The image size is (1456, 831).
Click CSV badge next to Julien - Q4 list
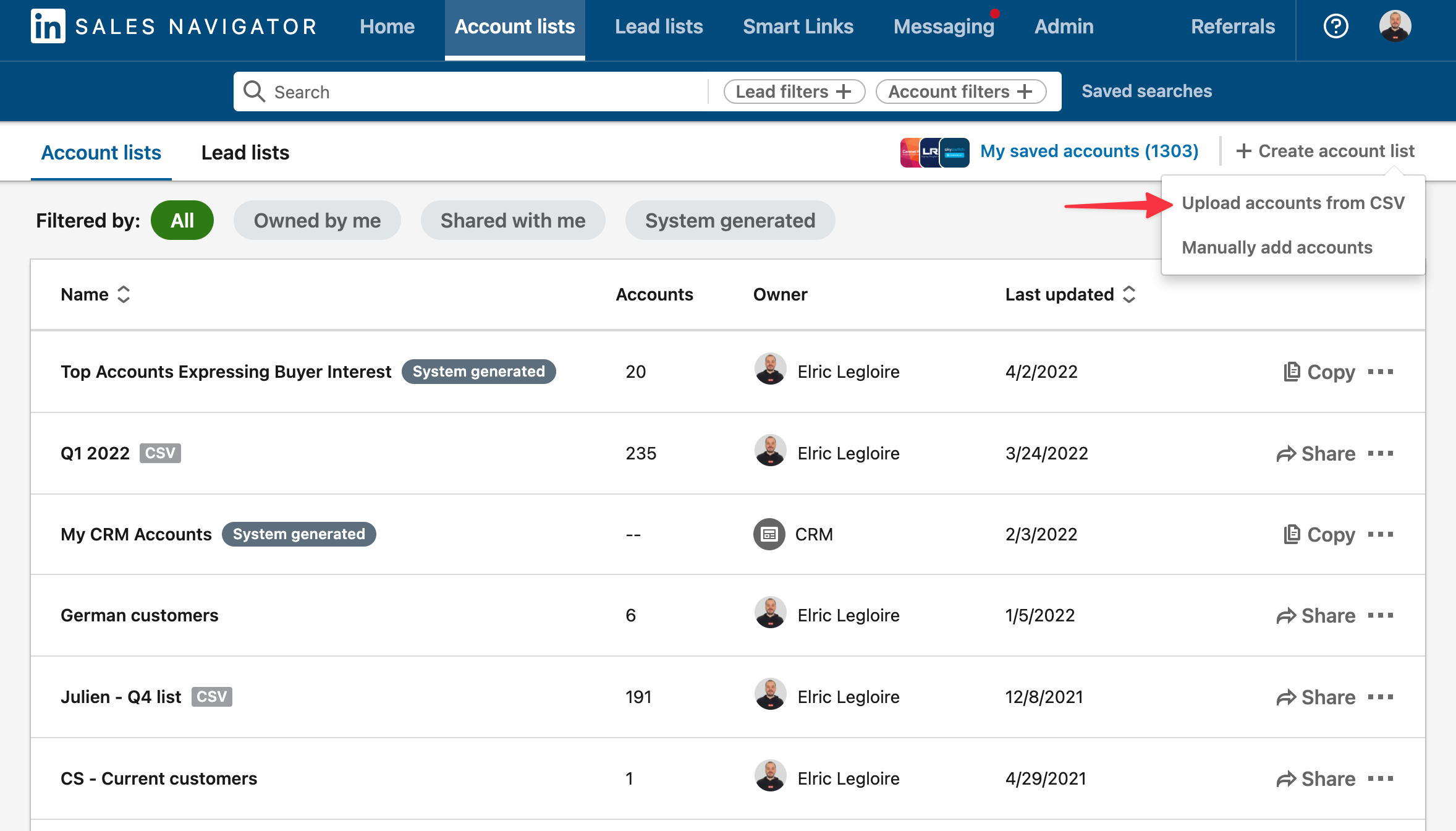tap(211, 697)
